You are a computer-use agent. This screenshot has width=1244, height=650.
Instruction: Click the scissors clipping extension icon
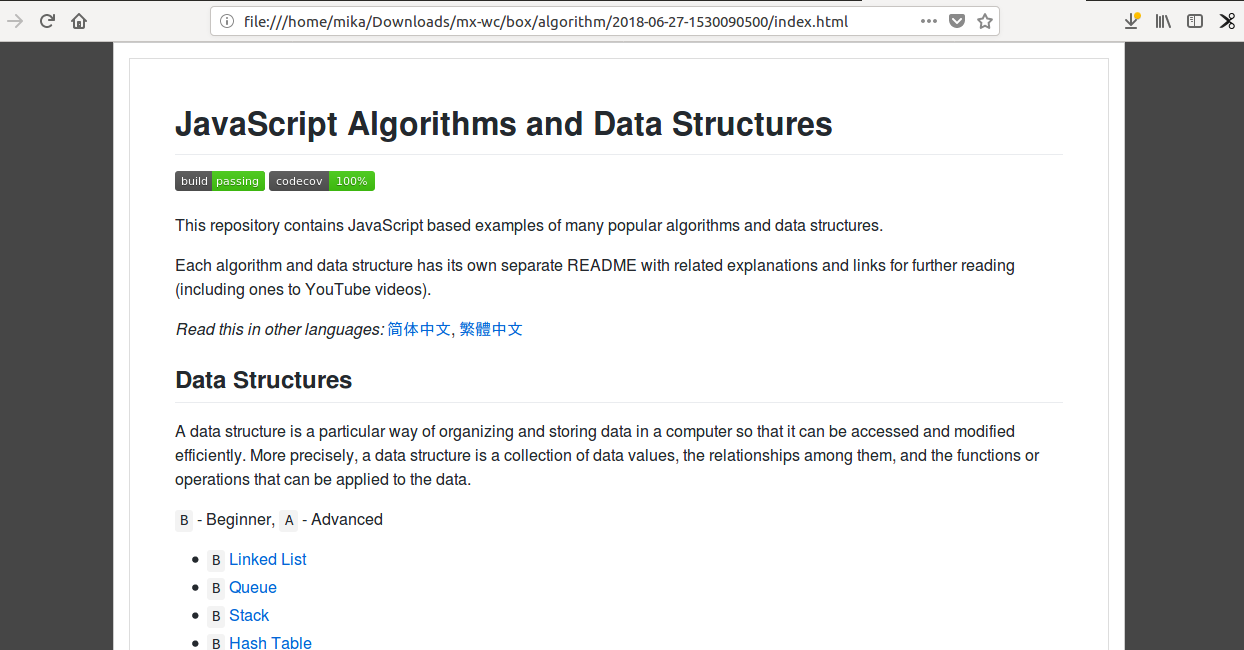(x=1227, y=21)
